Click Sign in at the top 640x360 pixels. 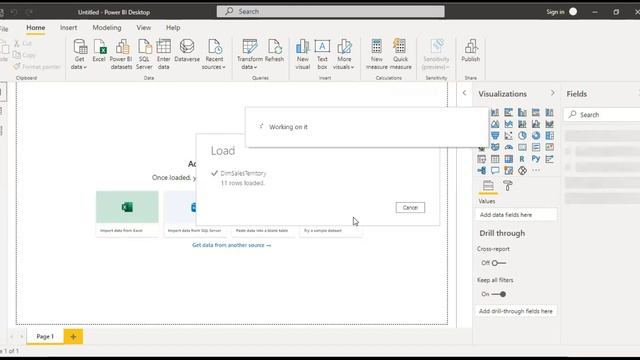click(556, 12)
